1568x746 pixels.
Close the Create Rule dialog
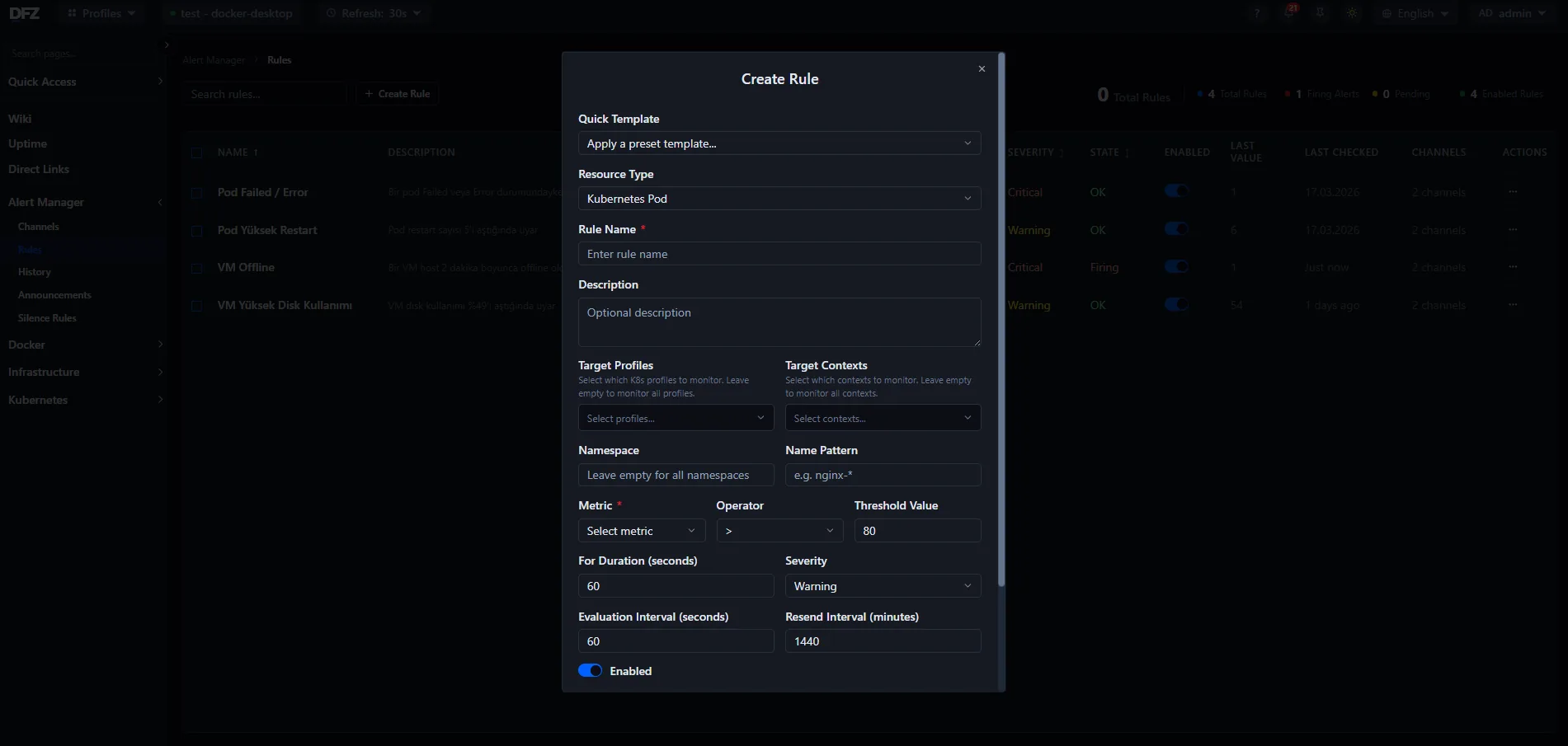982,68
